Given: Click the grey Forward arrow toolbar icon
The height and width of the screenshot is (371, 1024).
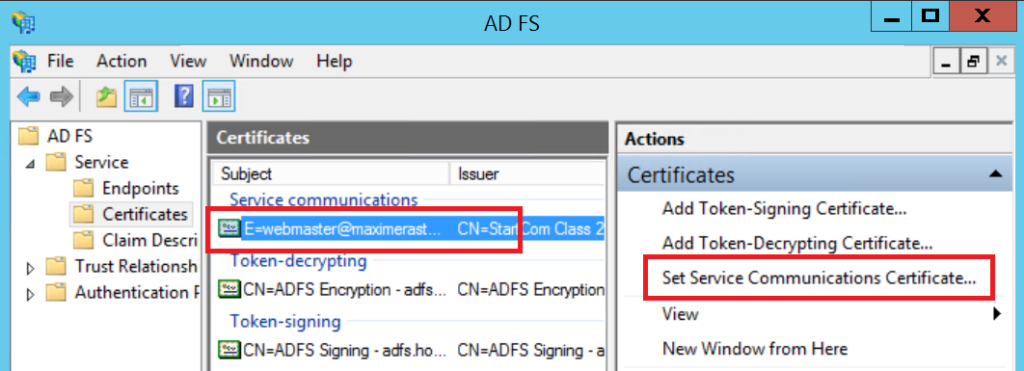Looking at the screenshot, I should [x=61, y=98].
